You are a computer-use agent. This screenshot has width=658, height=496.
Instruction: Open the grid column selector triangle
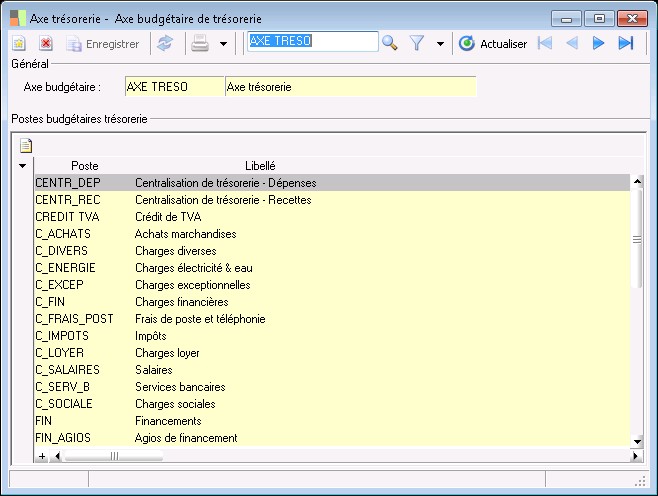(22, 165)
